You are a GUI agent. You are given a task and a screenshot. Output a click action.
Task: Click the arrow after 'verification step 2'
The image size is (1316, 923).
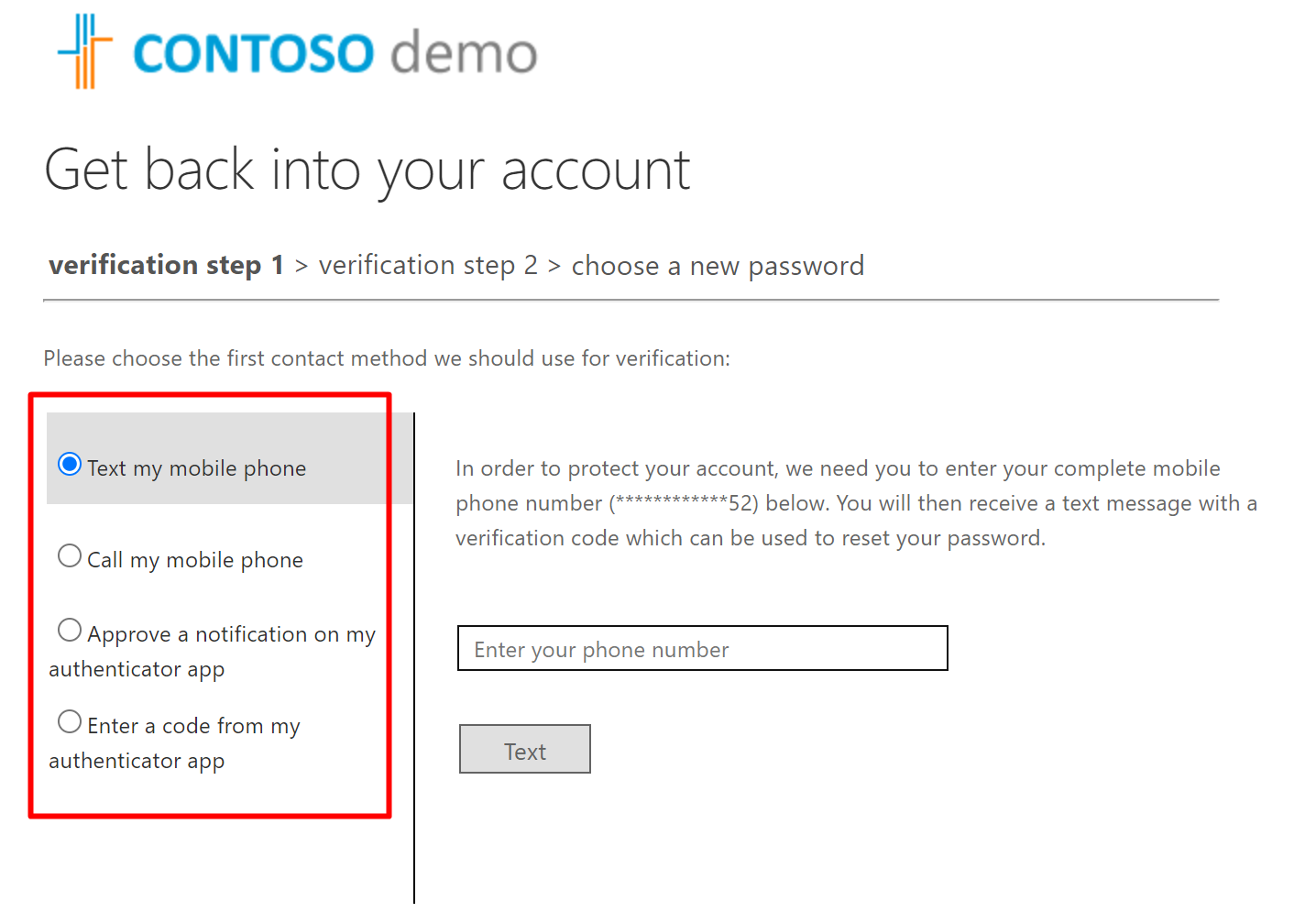554,267
